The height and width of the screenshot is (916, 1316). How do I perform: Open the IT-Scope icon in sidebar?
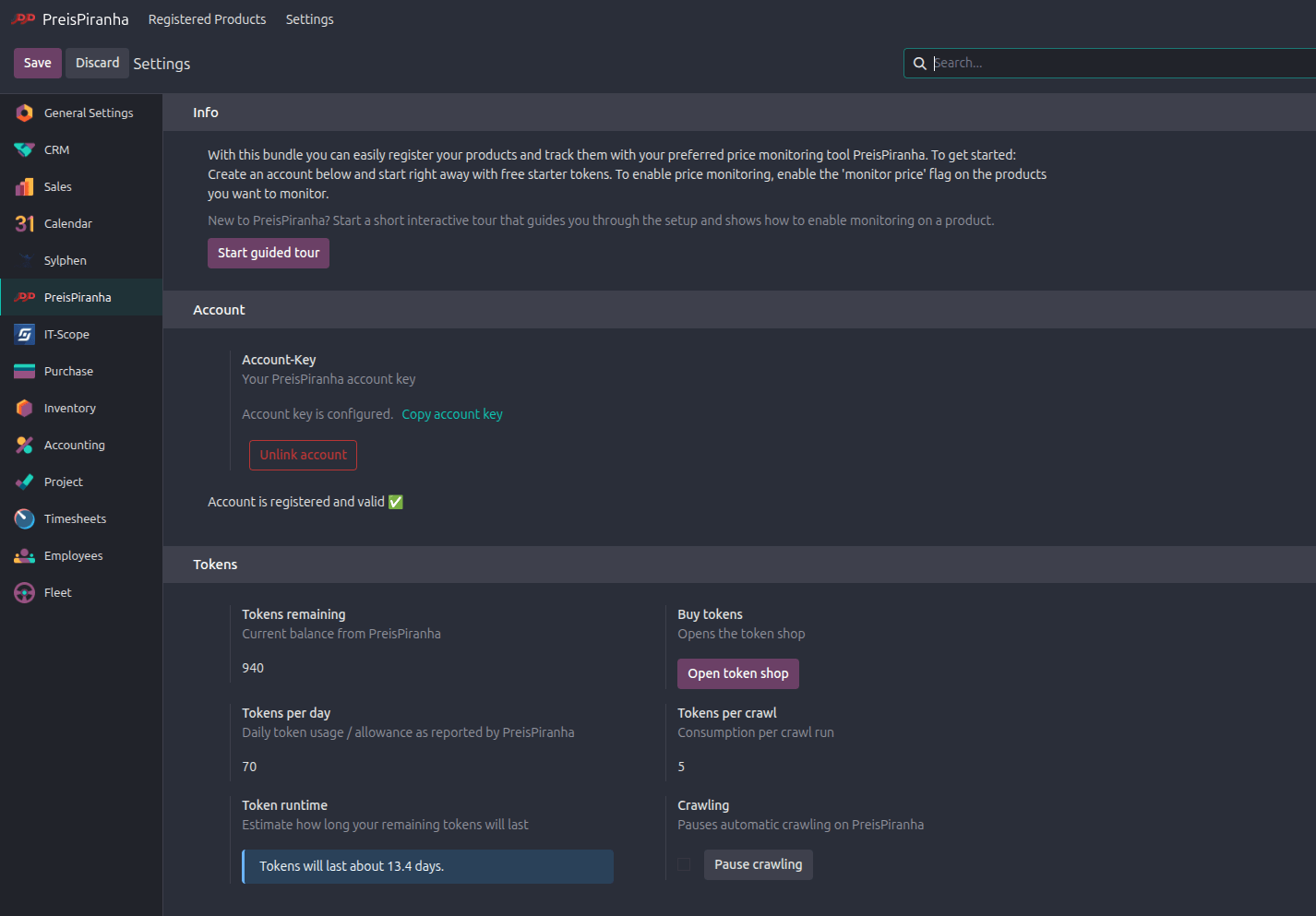(x=25, y=334)
